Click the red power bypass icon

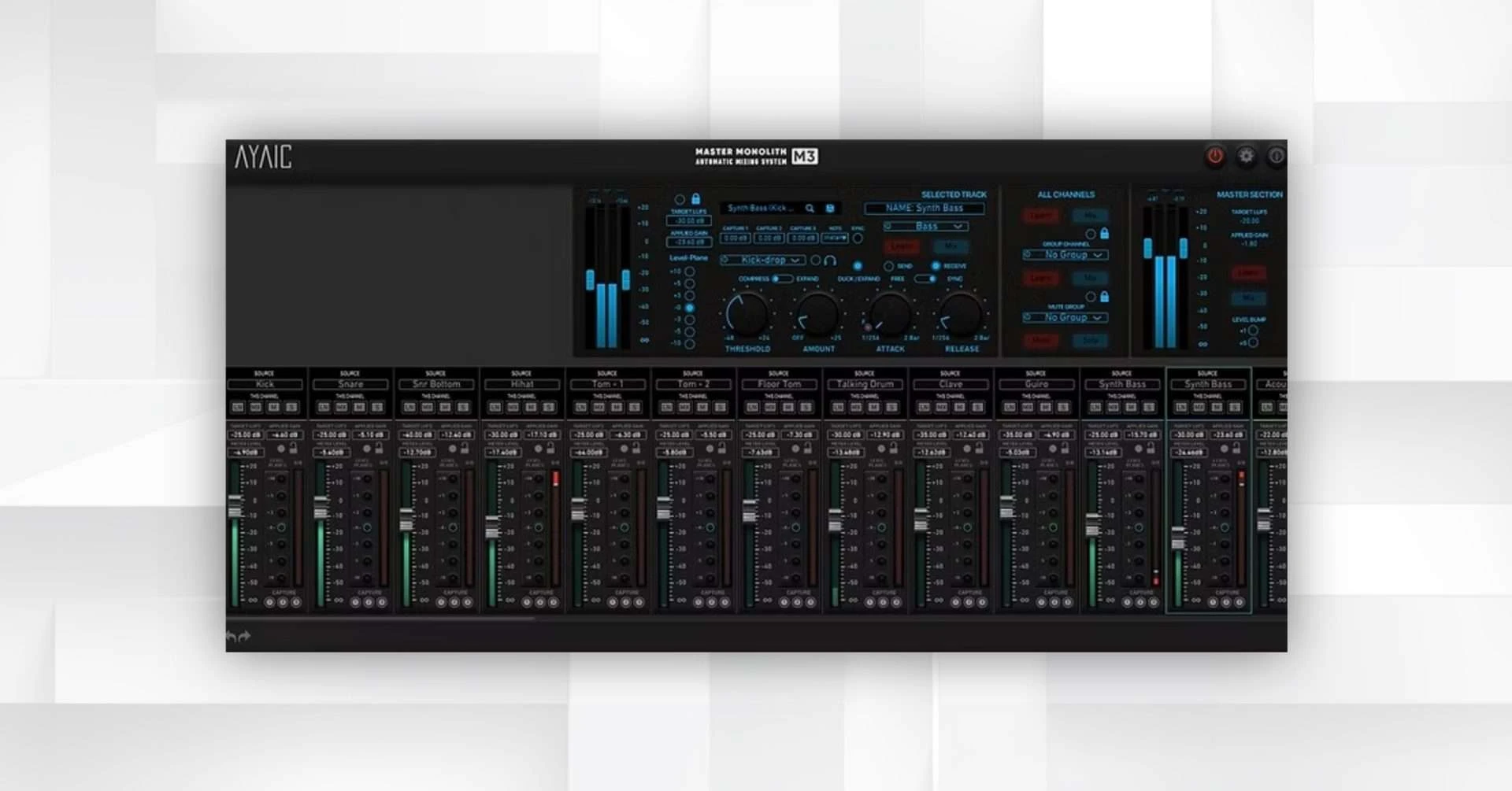tap(1215, 156)
